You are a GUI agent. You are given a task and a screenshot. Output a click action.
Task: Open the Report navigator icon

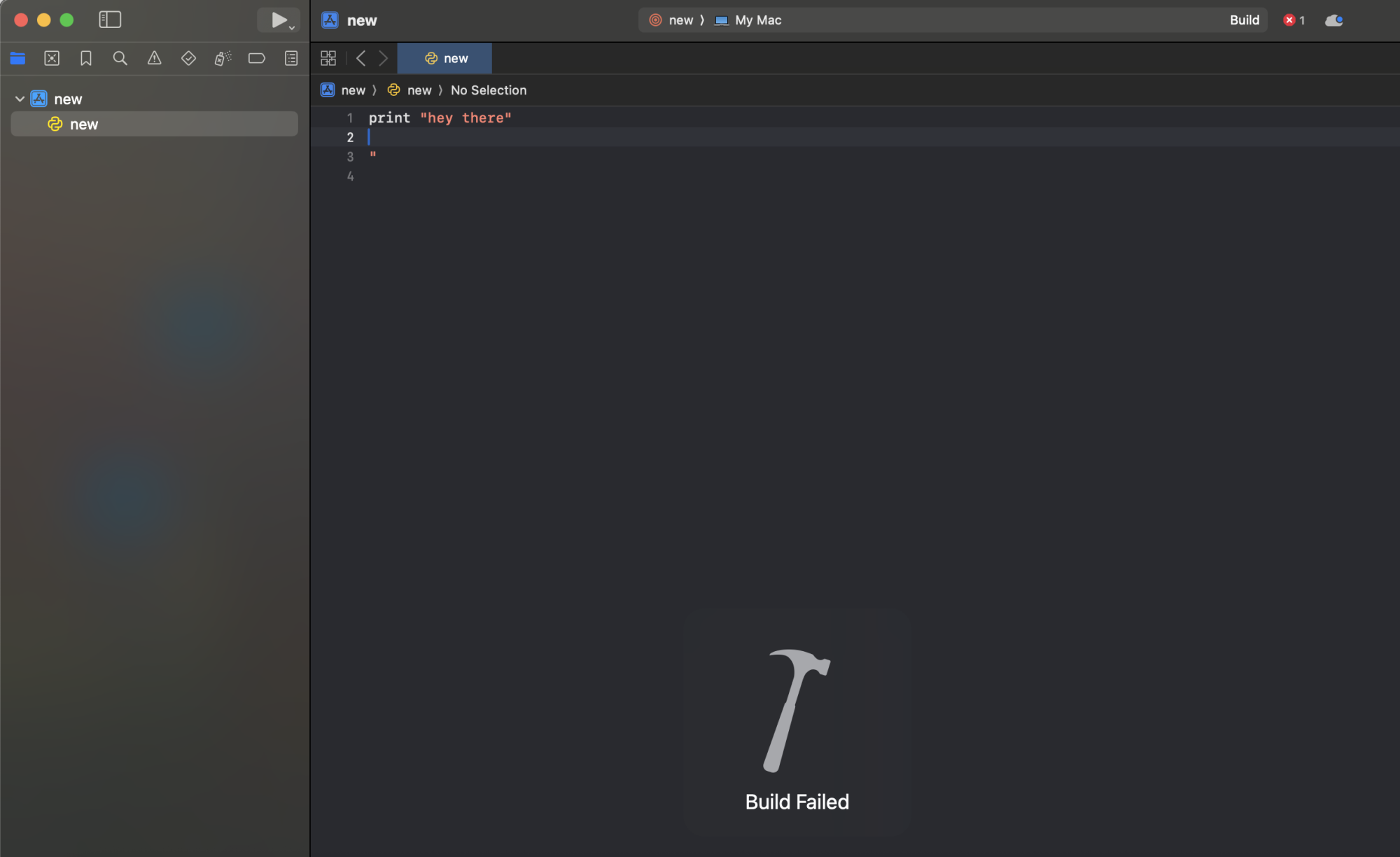coord(291,58)
